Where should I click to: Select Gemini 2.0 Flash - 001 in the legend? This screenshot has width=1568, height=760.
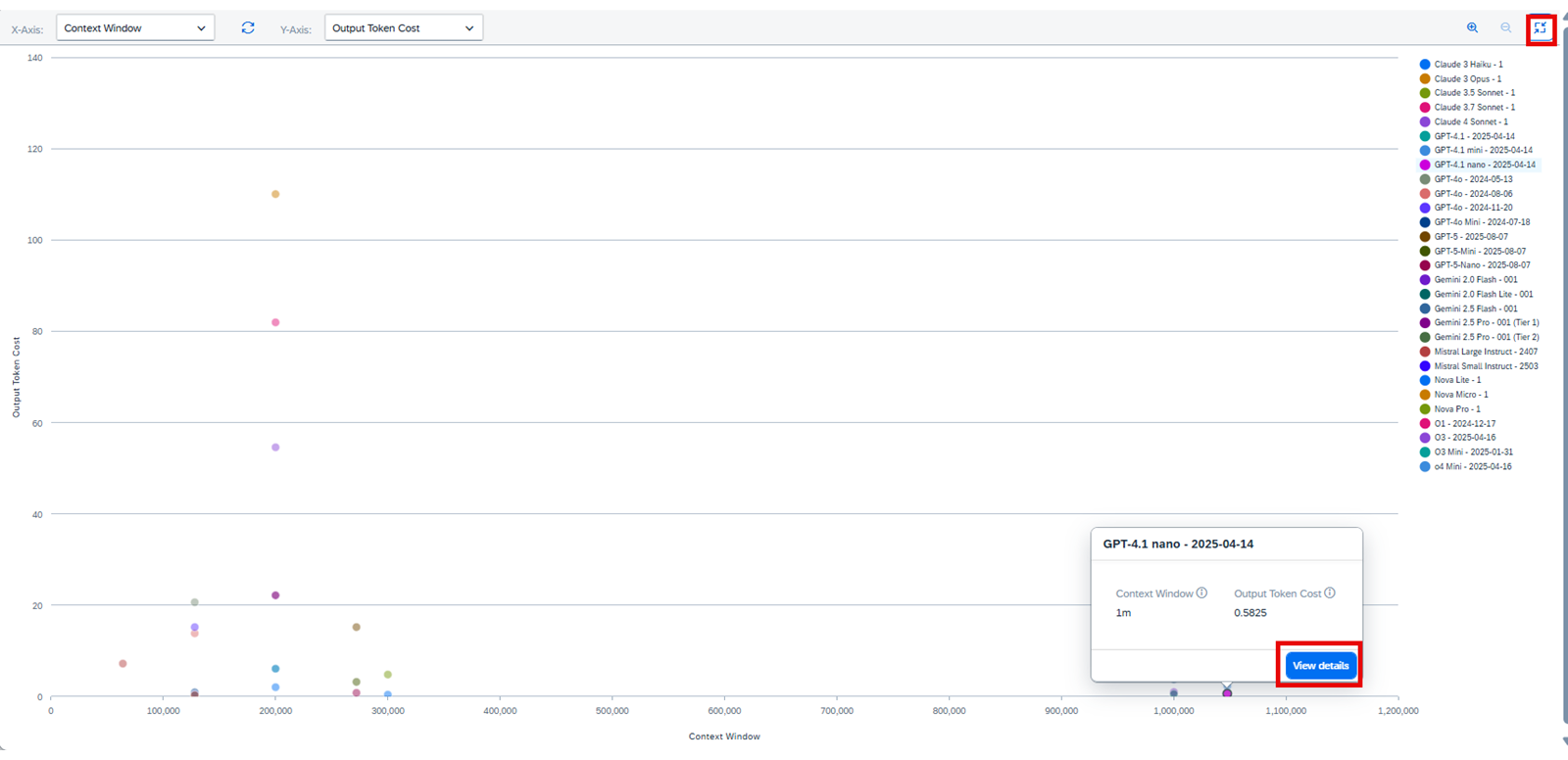coord(1469,280)
